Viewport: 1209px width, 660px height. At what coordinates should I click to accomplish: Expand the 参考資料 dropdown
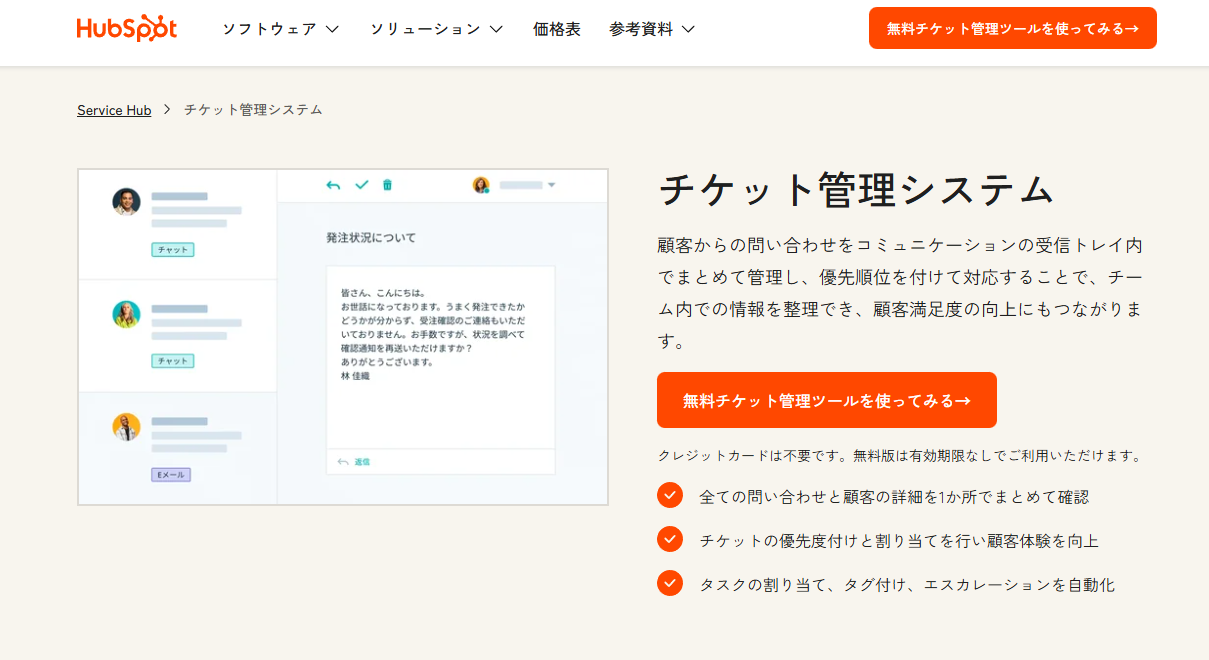pyautogui.click(x=651, y=30)
